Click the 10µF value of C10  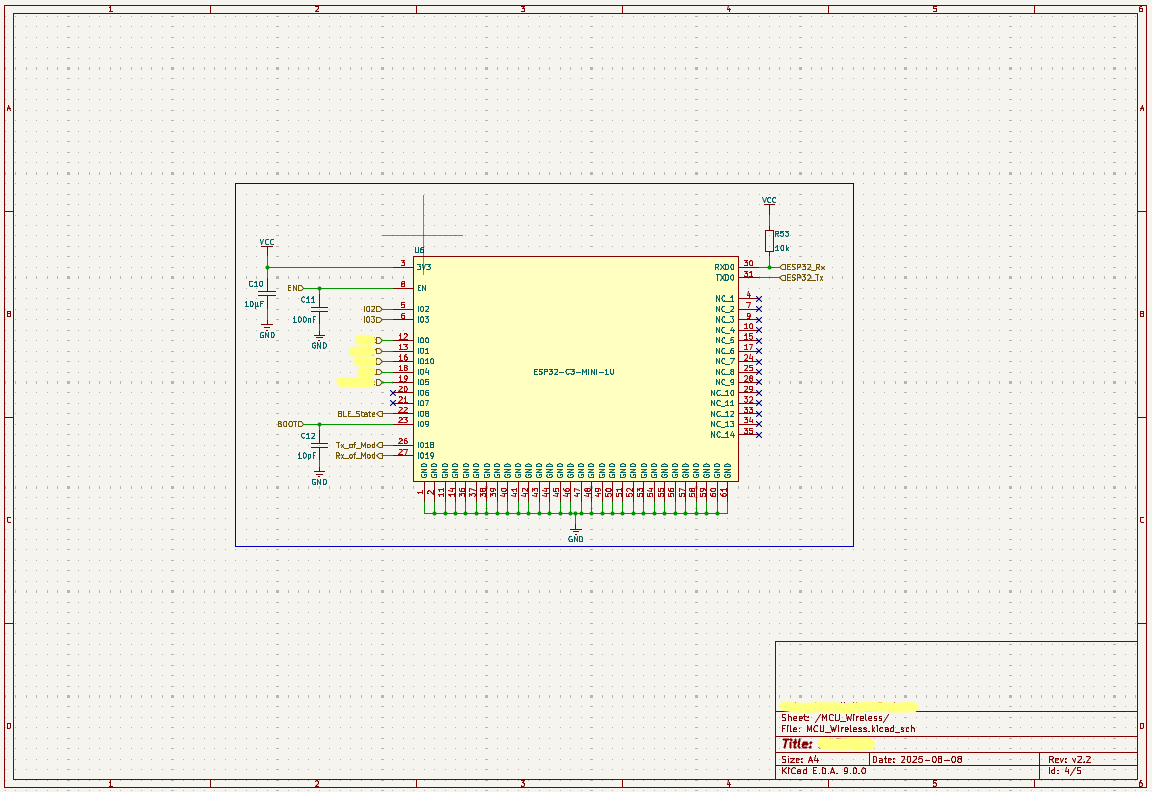254,304
